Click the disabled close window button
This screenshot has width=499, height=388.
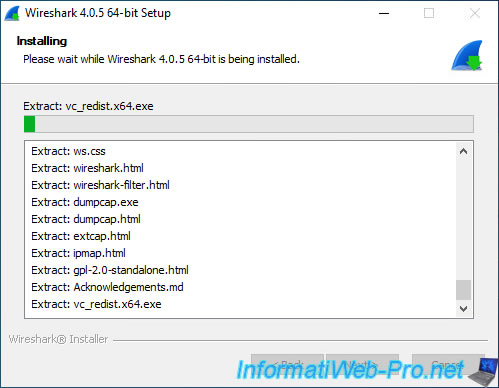coord(475,13)
